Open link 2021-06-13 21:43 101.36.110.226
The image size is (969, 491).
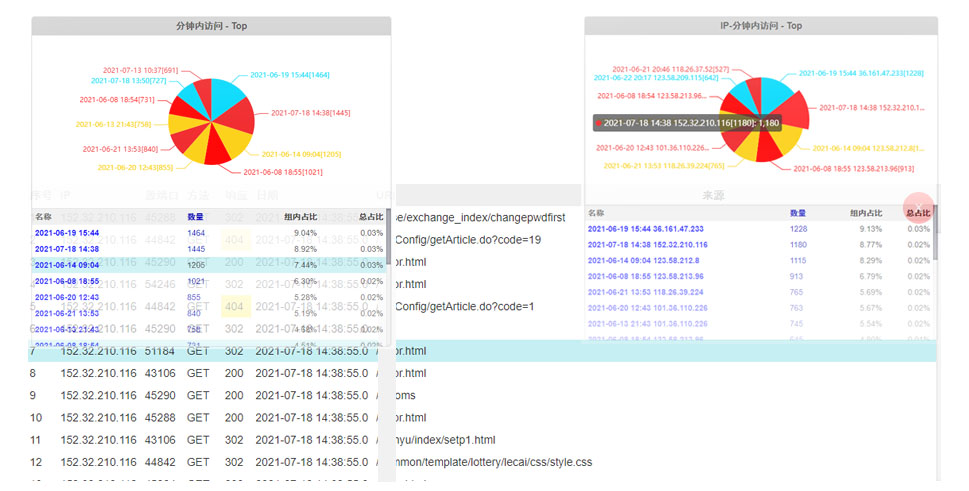click(x=647, y=324)
